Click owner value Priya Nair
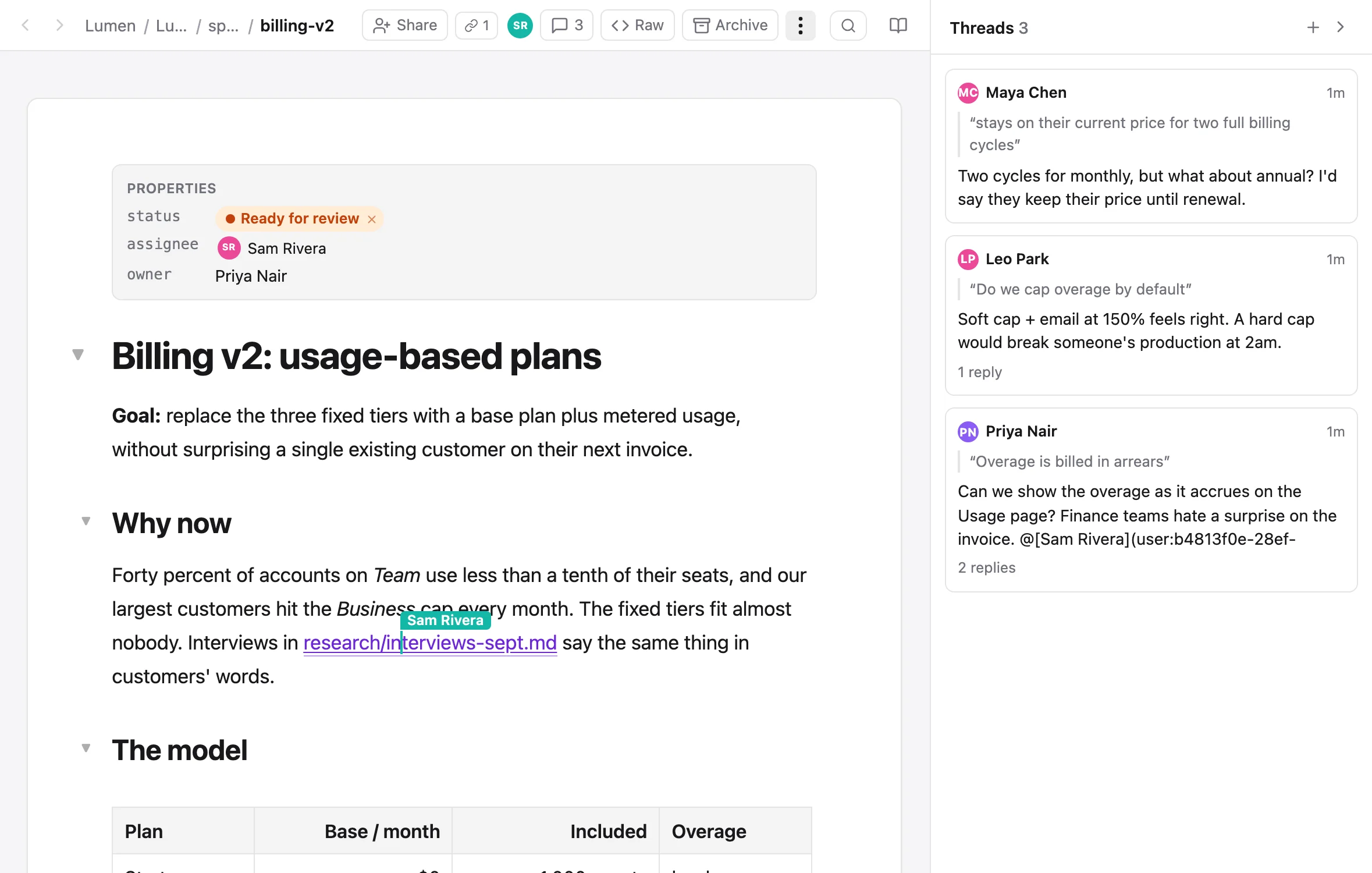 tap(251, 276)
